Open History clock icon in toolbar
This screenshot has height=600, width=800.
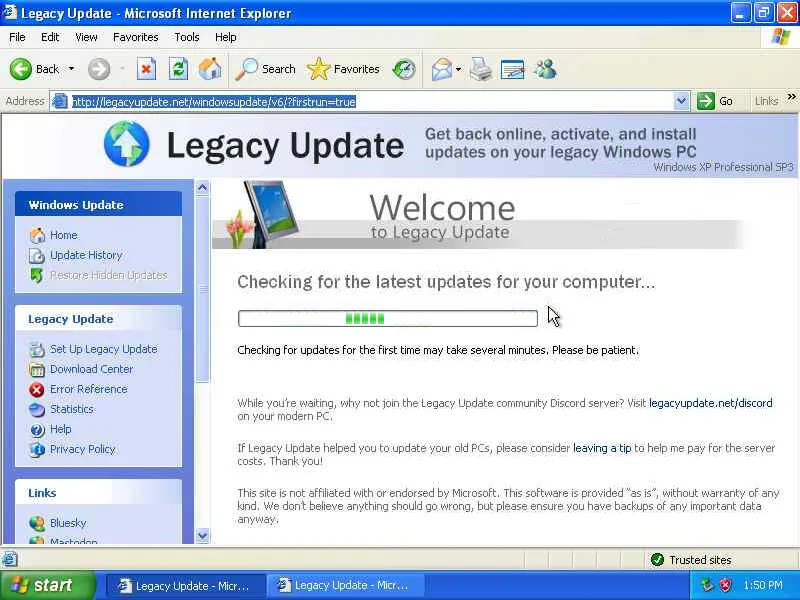click(404, 69)
